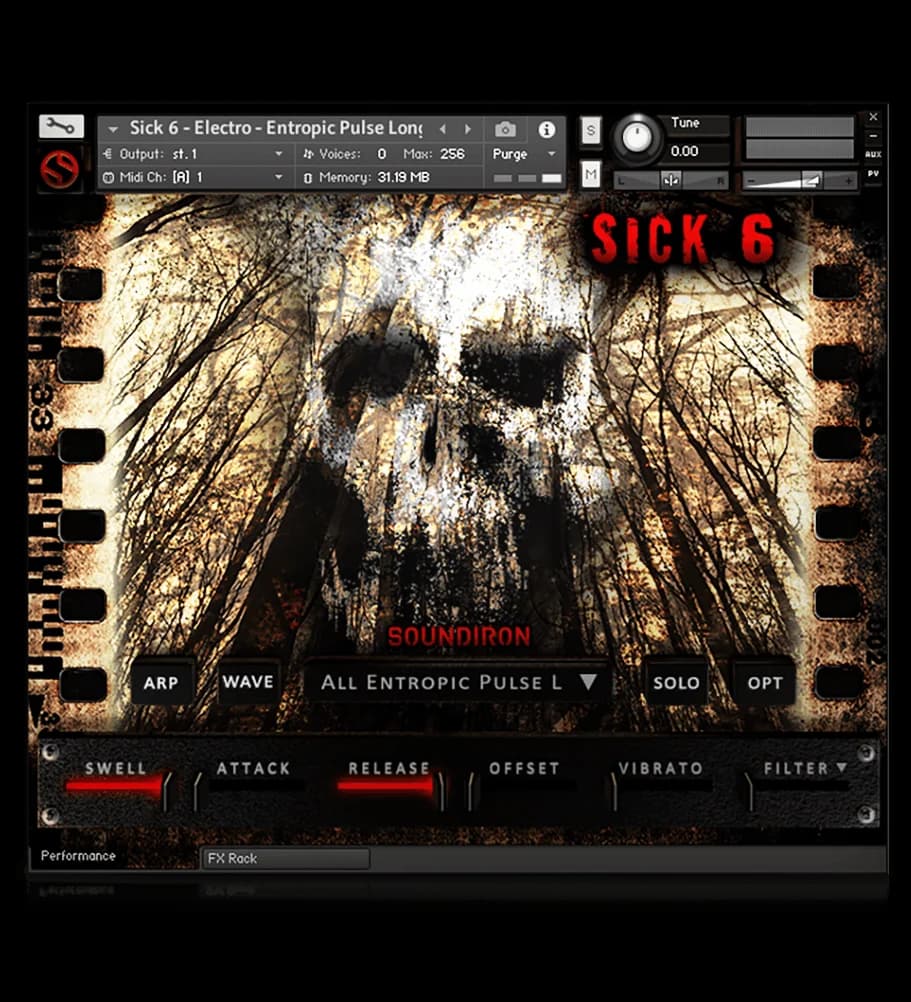Open the WAVE selection

tap(248, 682)
